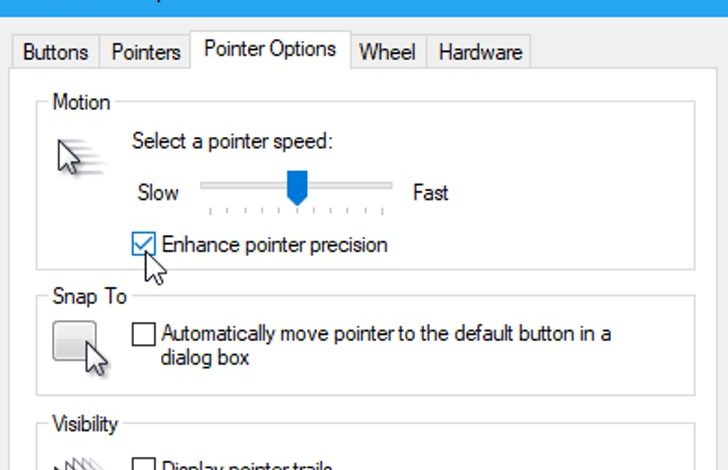Click the Slow label beside the slider
Screen dimensions: 728x470
pos(158,192)
